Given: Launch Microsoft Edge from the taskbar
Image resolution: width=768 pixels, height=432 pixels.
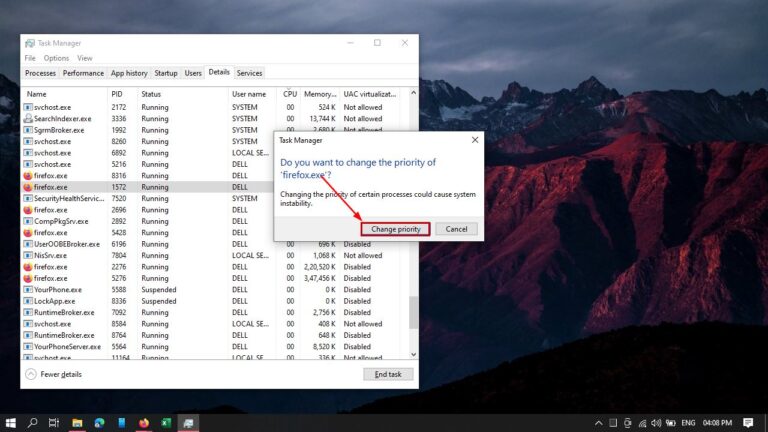Looking at the screenshot, I should pyautogui.click(x=99, y=423).
